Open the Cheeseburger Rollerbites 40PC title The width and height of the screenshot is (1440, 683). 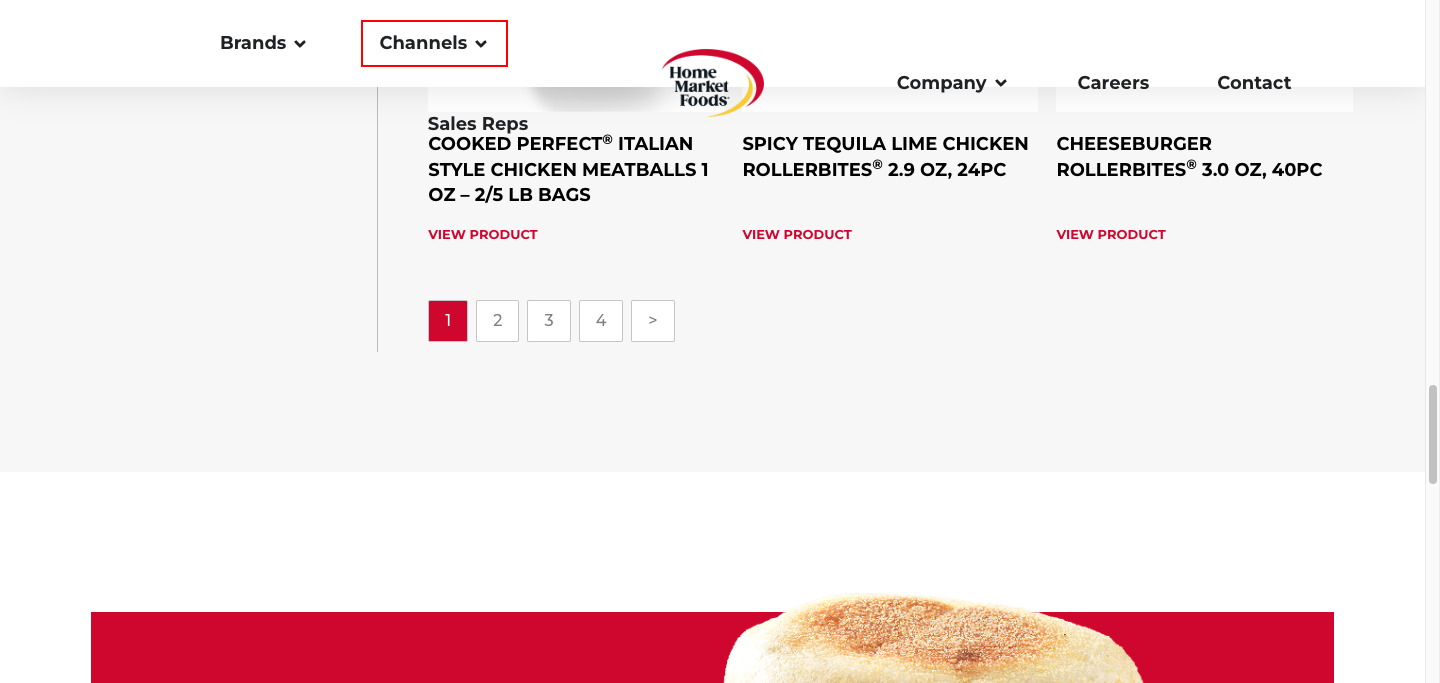[x=1189, y=157]
